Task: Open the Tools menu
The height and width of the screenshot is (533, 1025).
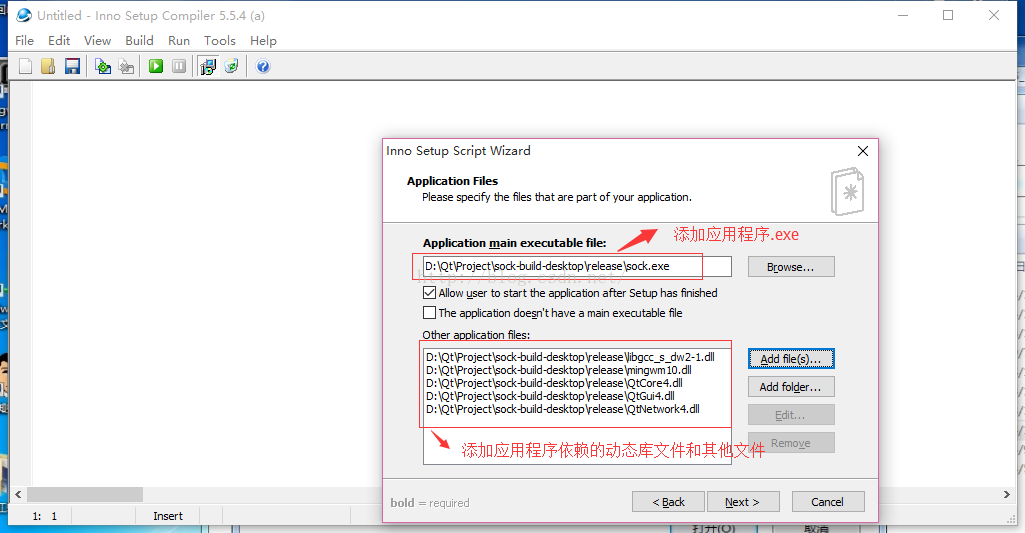Action: pyautogui.click(x=220, y=41)
